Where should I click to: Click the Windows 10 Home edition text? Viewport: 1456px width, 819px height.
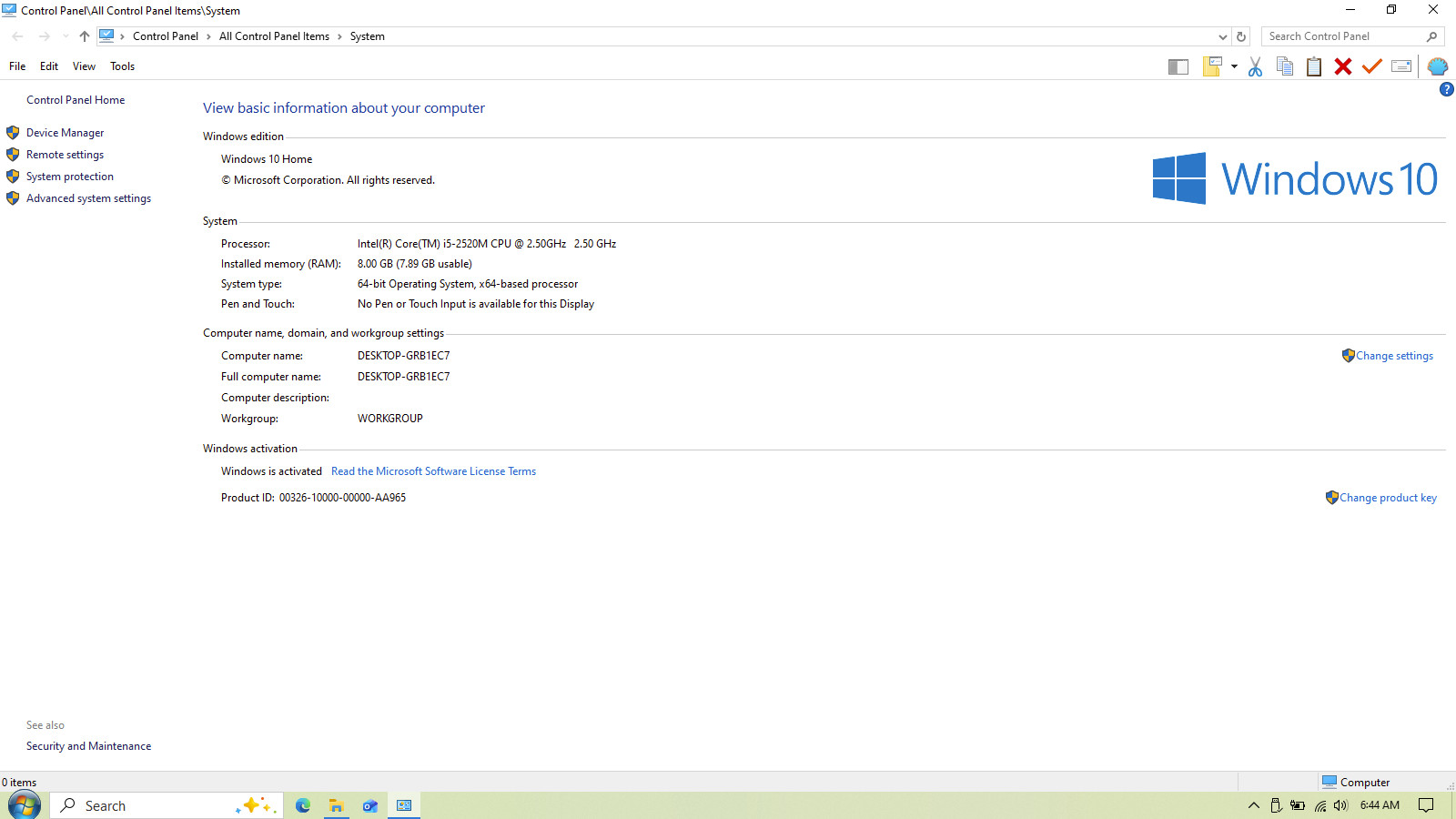coord(267,159)
